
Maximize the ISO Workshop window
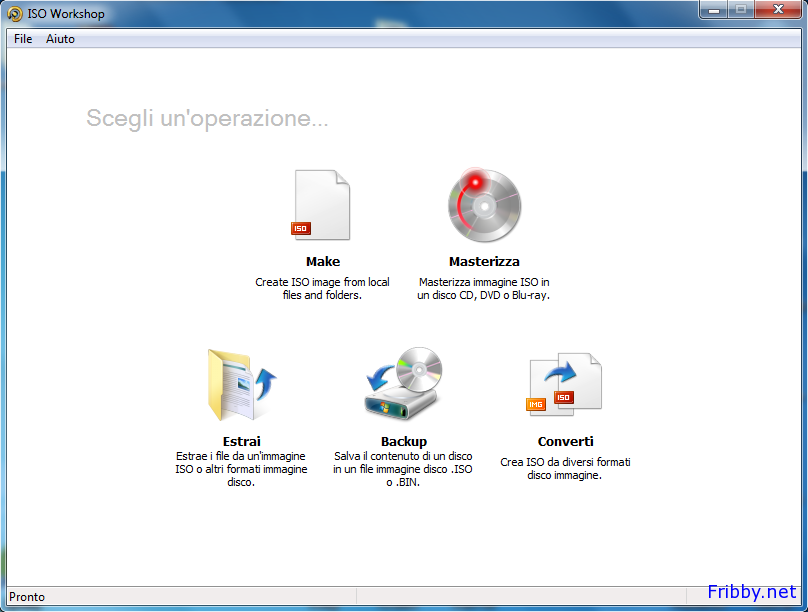[741, 10]
